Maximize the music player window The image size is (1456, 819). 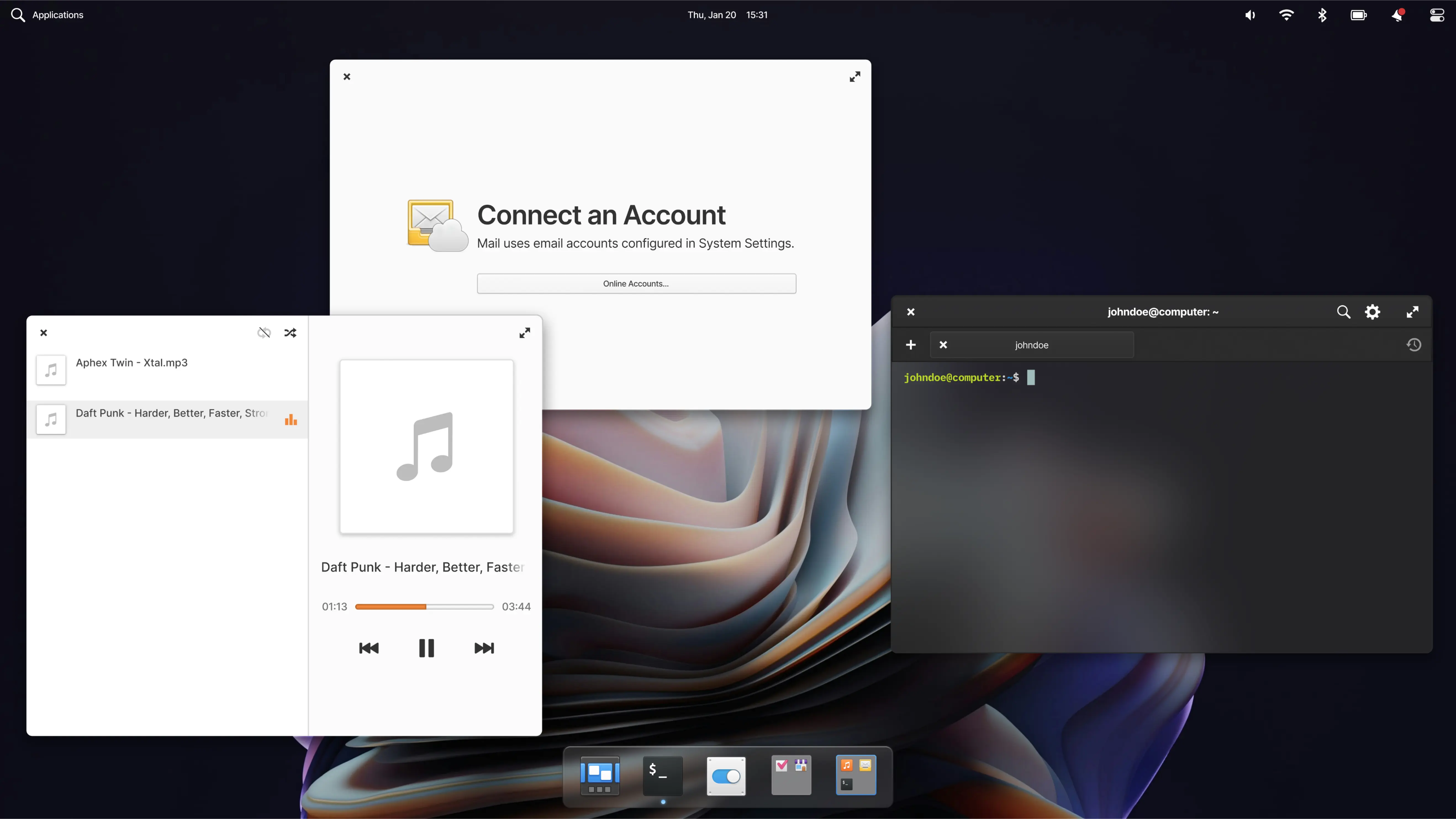[524, 333]
